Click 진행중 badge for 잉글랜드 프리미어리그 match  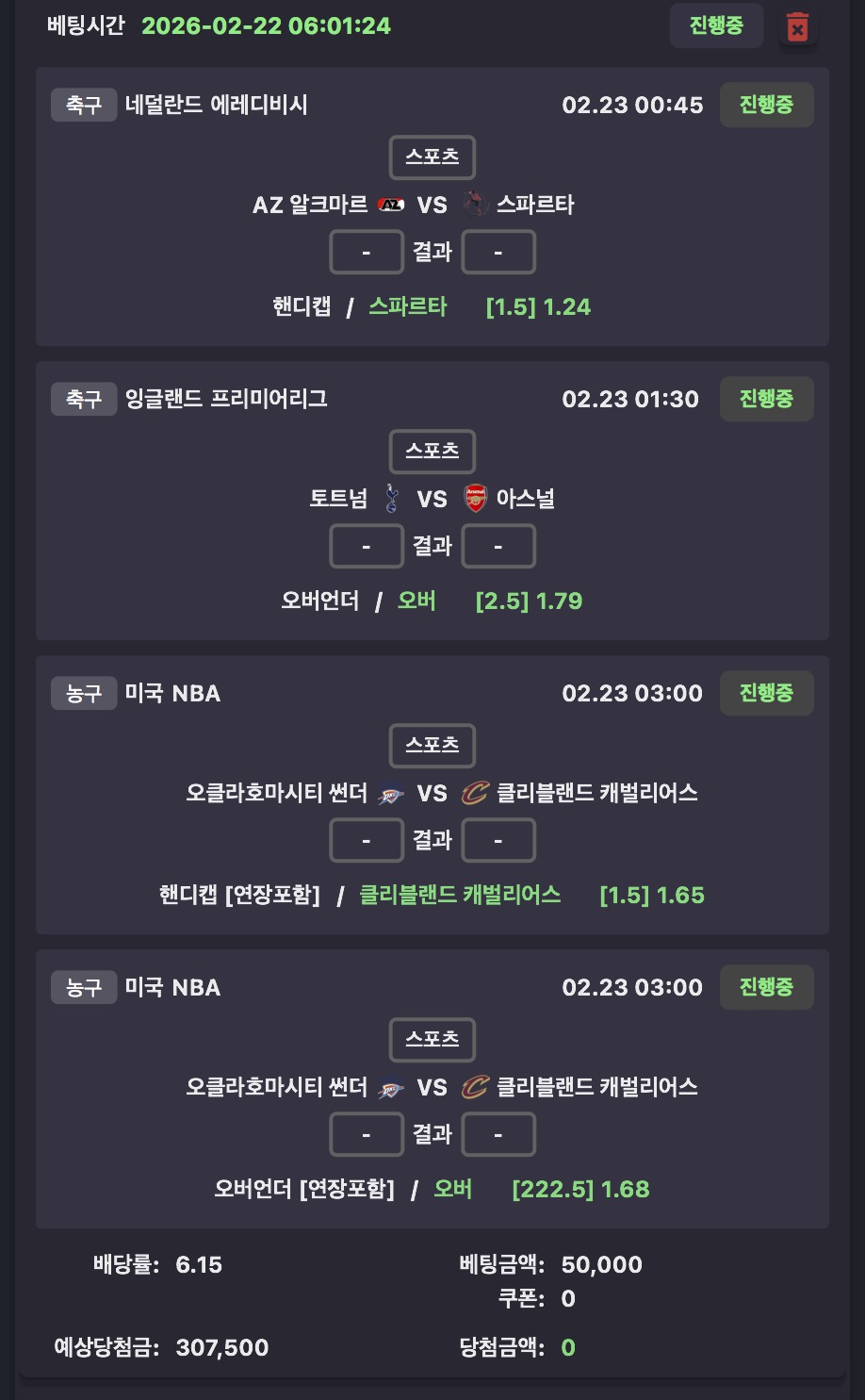[766, 399]
